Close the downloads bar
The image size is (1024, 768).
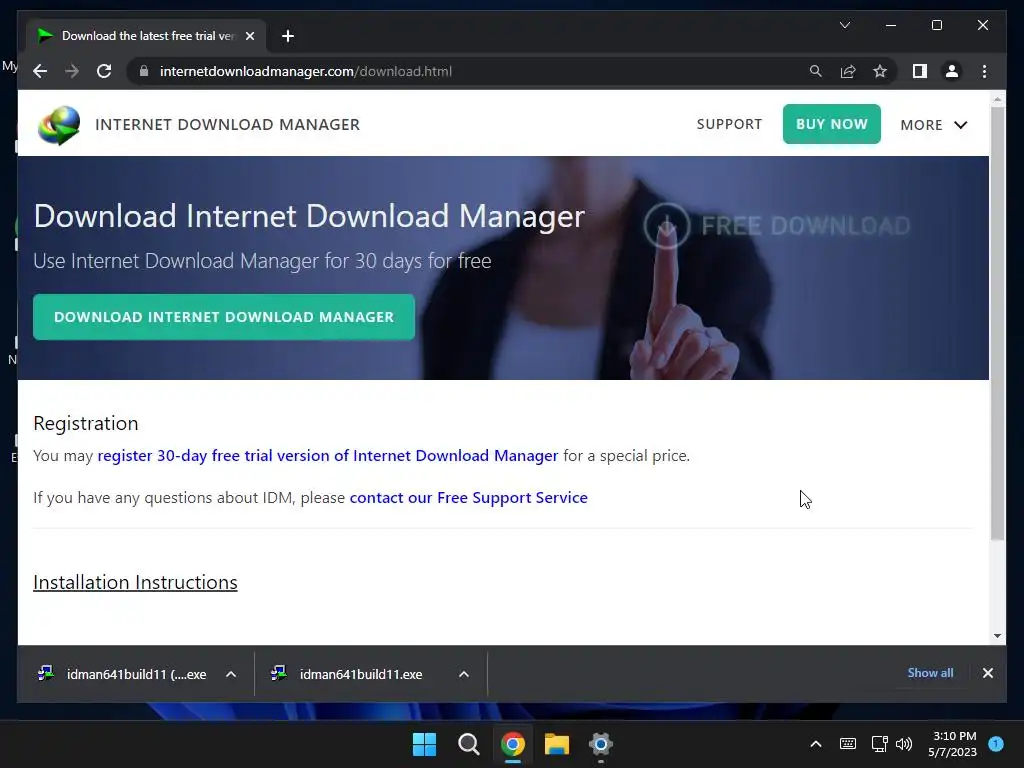987,673
